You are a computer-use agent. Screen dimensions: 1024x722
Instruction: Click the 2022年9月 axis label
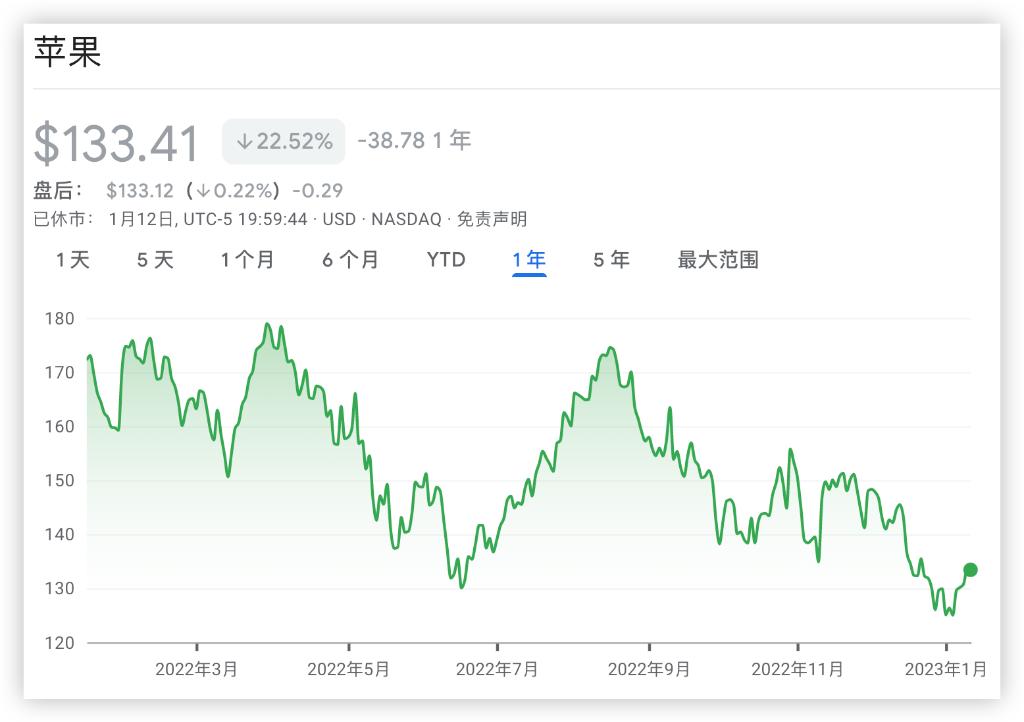tap(648, 669)
